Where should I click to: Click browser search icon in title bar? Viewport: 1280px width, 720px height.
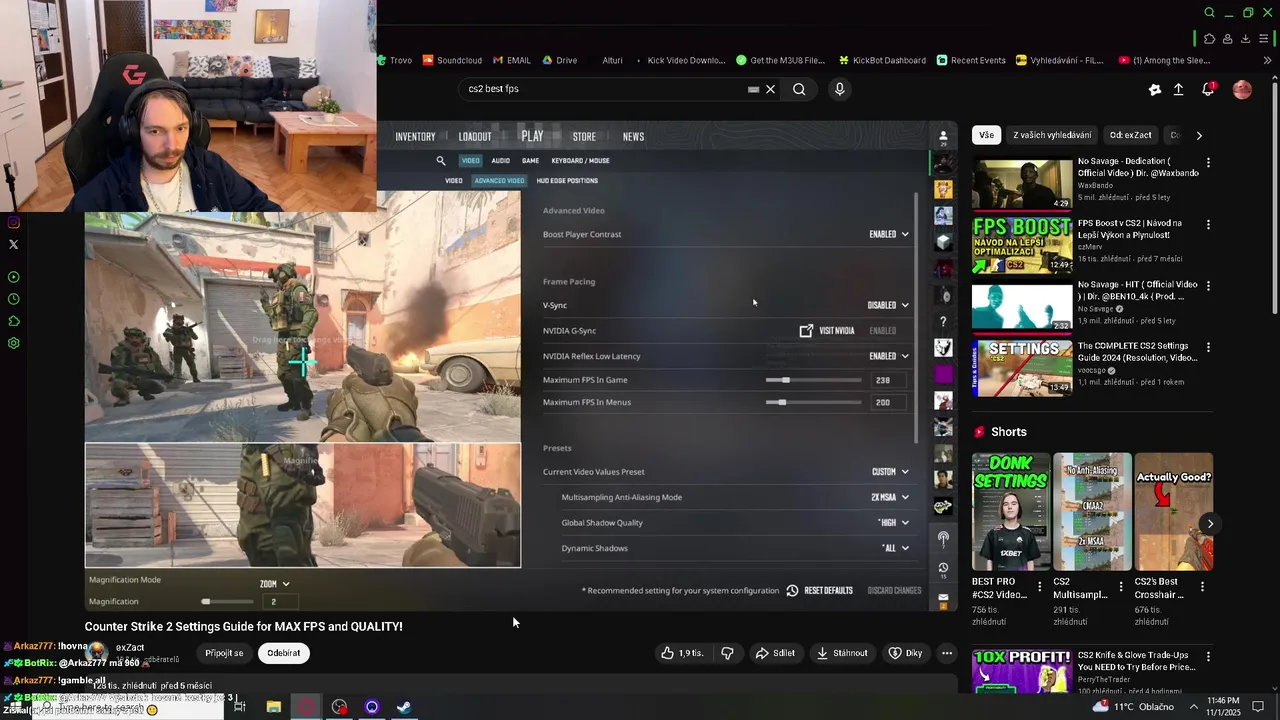point(1209,13)
